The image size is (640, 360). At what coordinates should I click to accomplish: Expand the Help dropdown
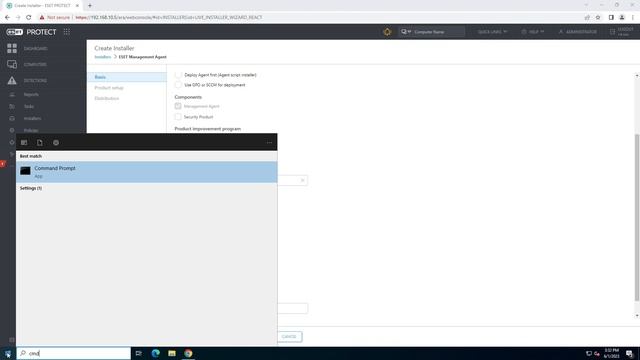(533, 31)
